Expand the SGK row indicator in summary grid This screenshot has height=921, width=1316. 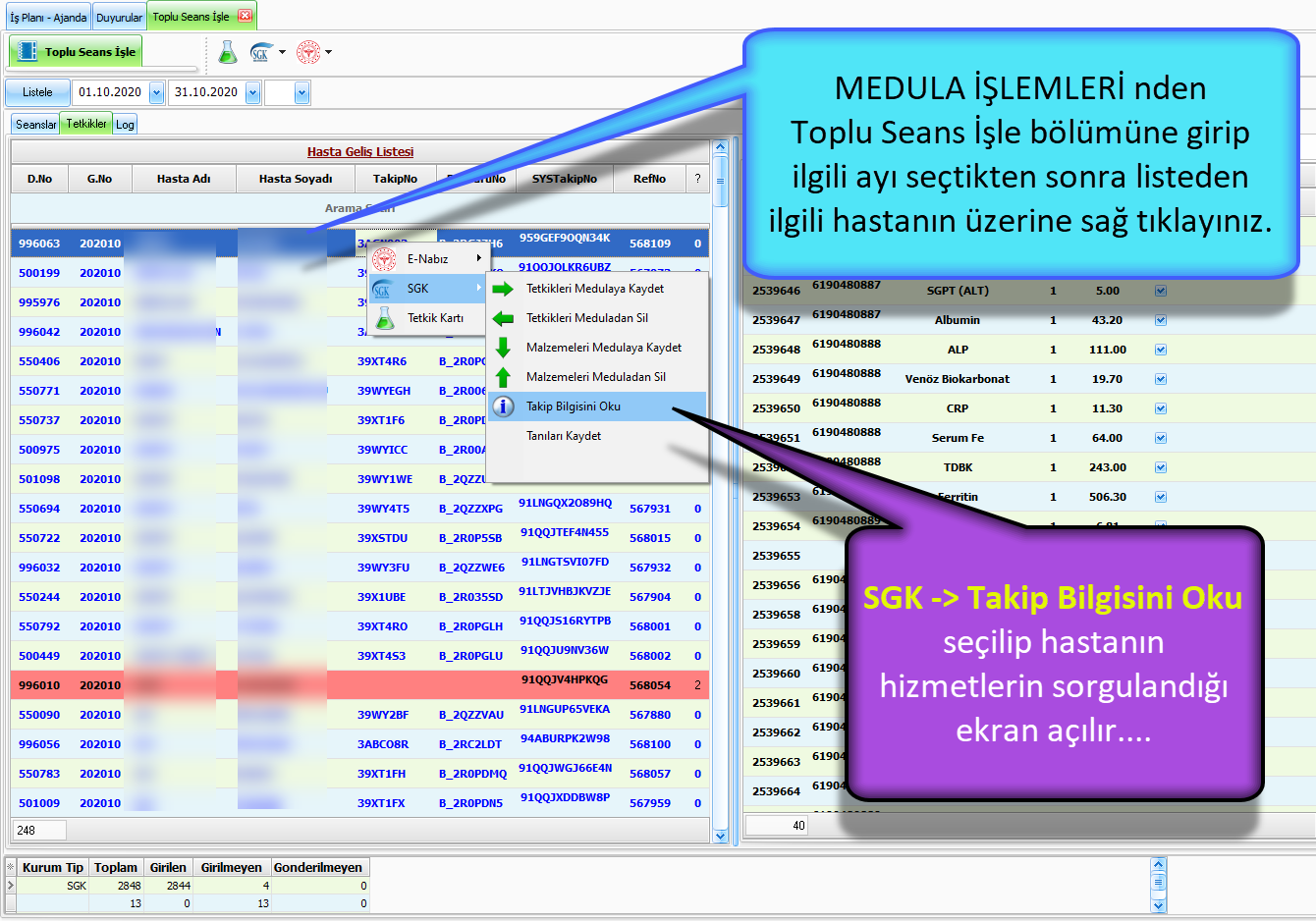click(11, 886)
